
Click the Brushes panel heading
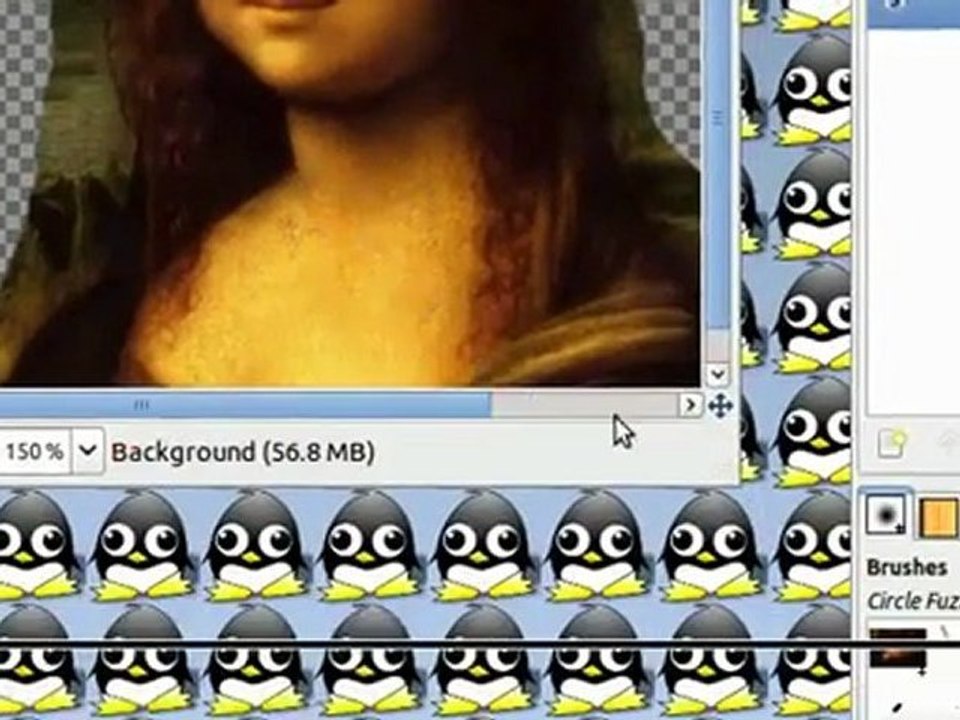click(x=907, y=568)
